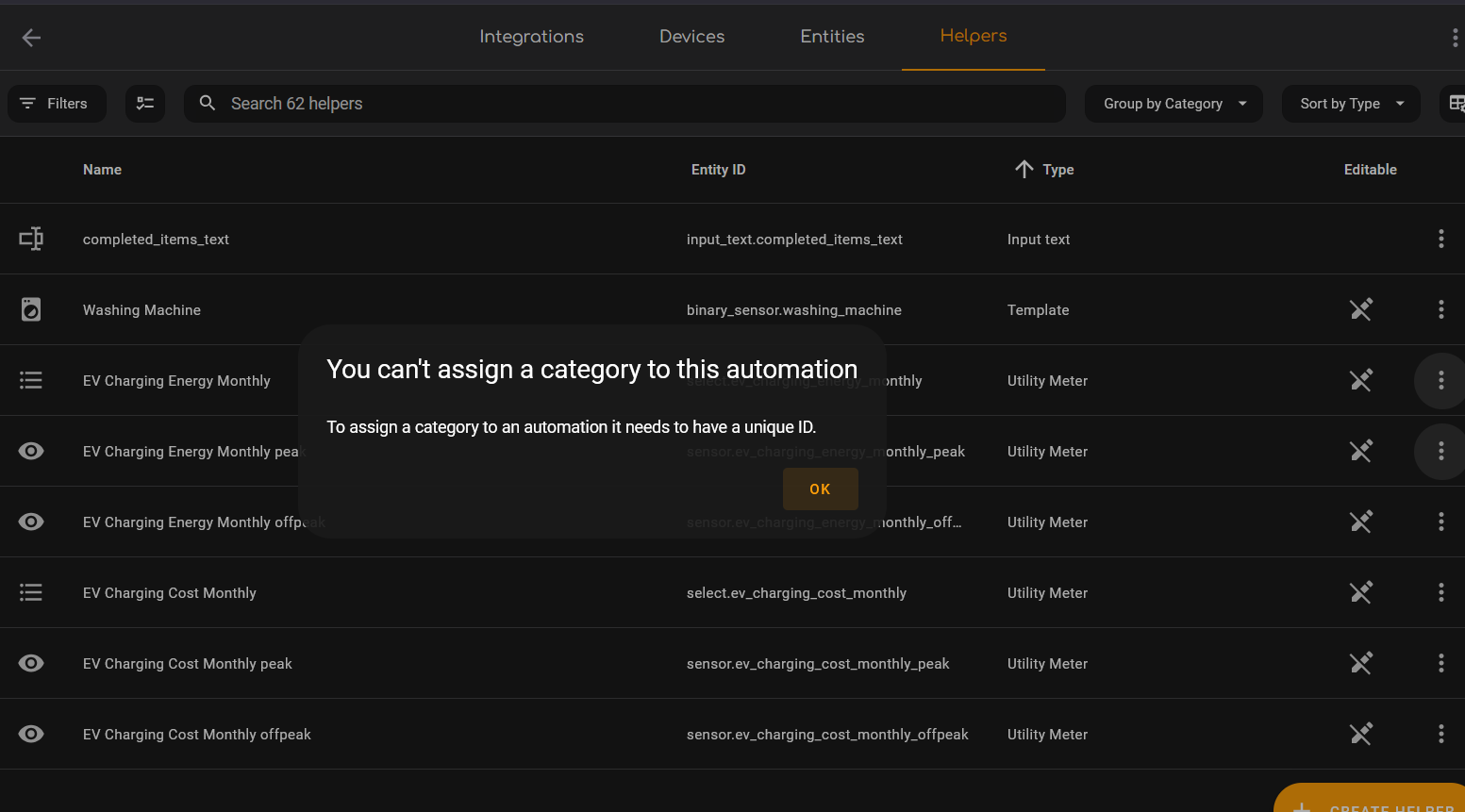1465x812 pixels.
Task: Click the eye icon beside EV Charging Cost Monthly peak
Action: [31, 663]
